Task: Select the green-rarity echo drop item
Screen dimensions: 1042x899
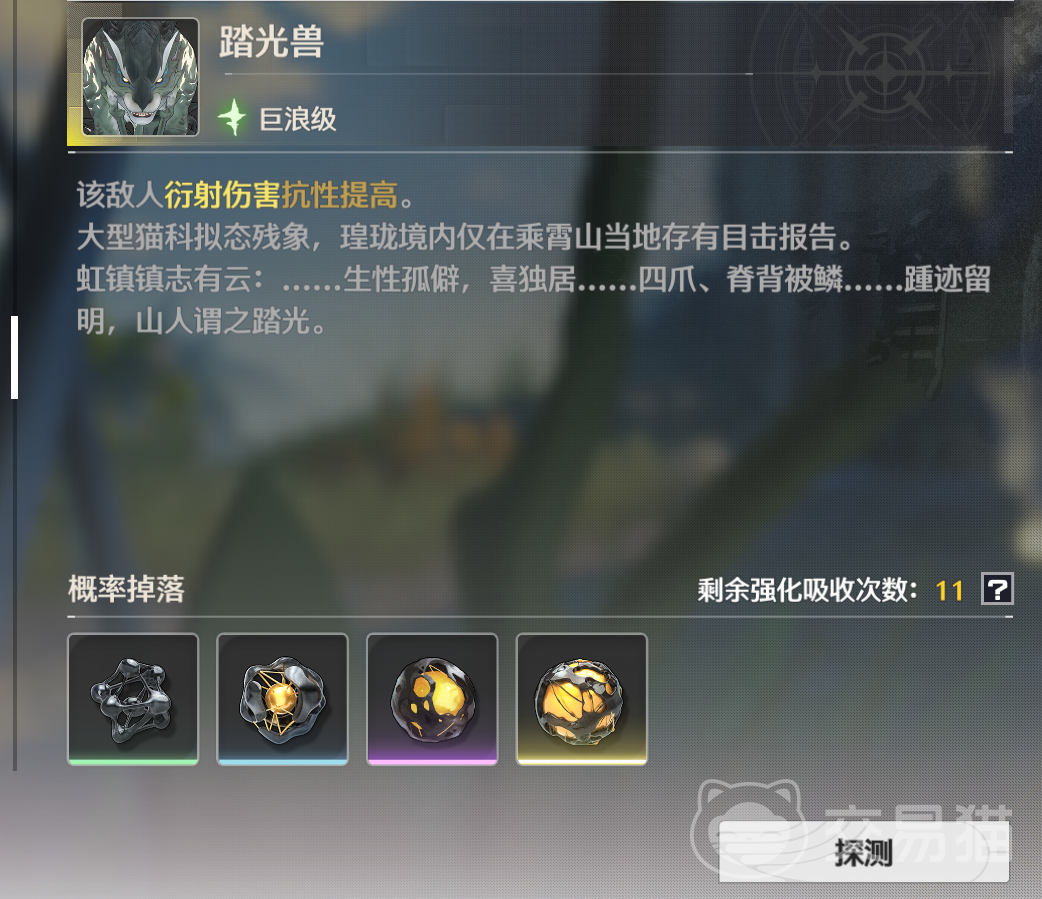Action: coord(133,699)
